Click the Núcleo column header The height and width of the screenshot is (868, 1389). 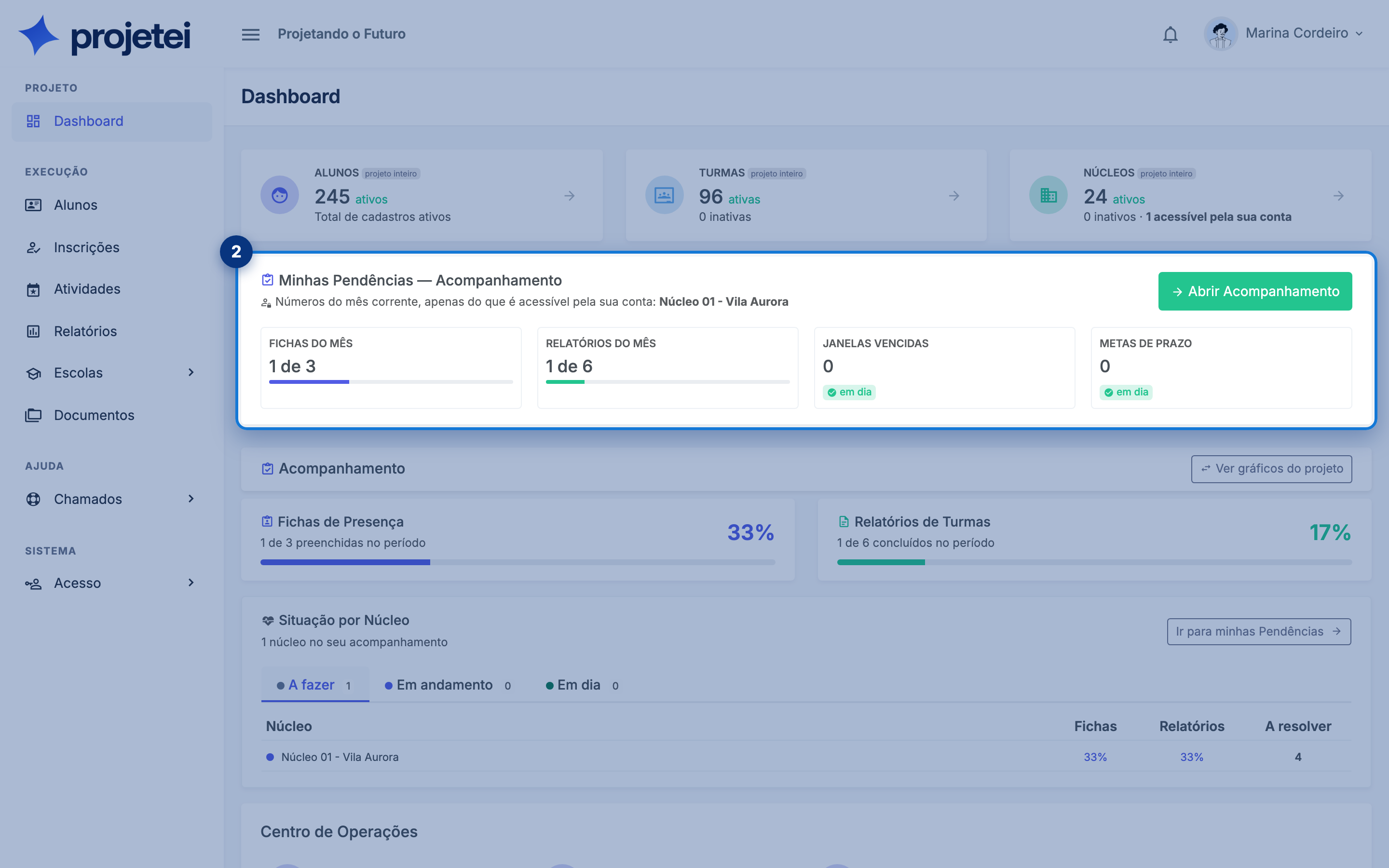click(x=289, y=726)
